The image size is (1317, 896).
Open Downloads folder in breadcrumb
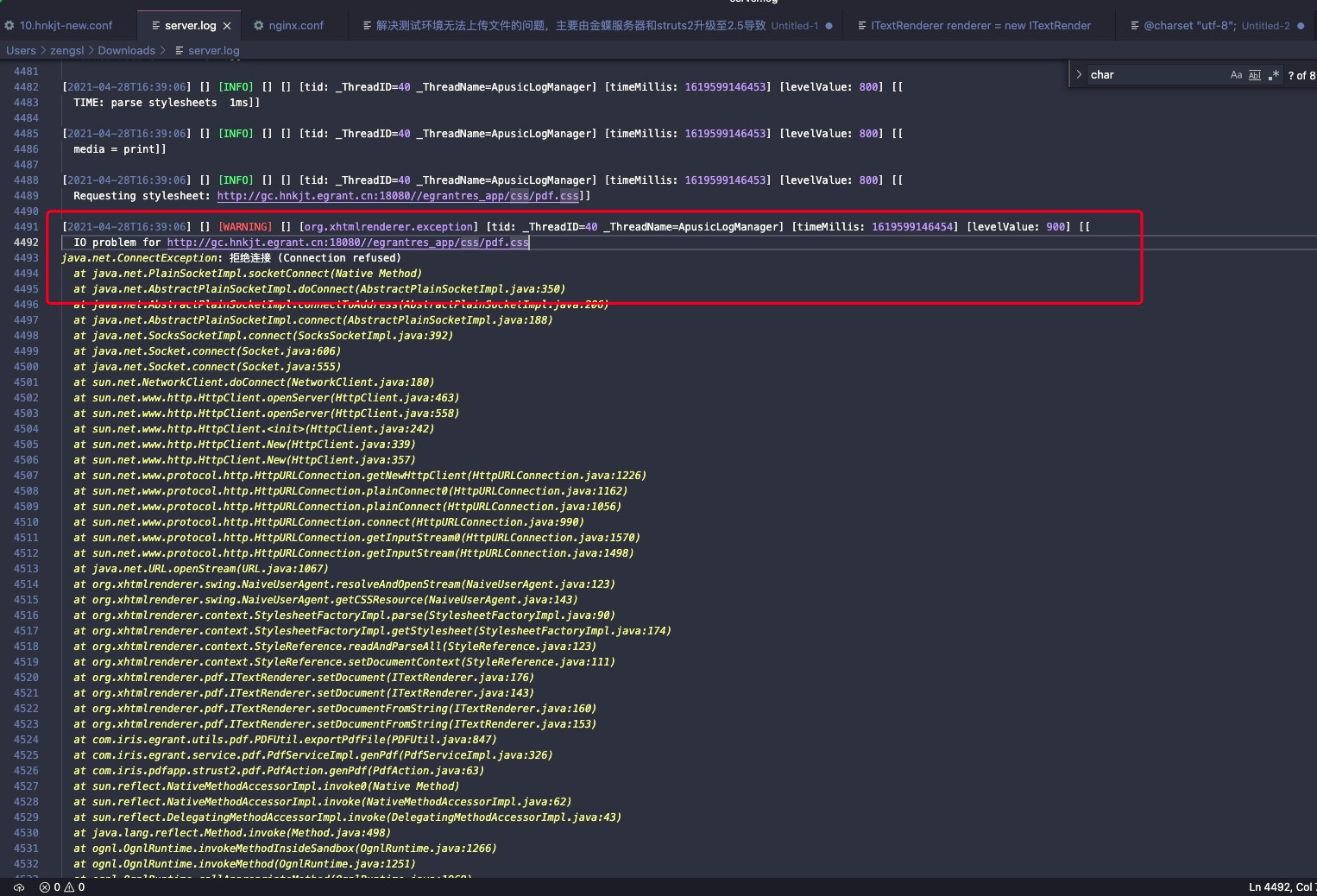(x=126, y=51)
